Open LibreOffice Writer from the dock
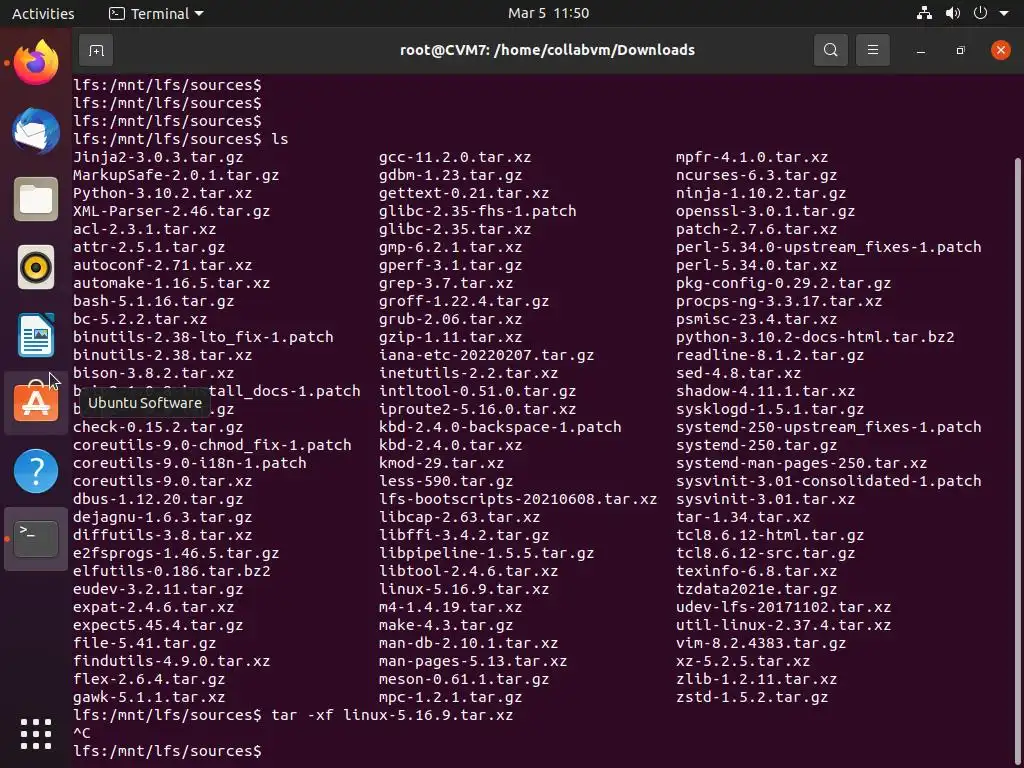1024x768 pixels. click(x=36, y=335)
